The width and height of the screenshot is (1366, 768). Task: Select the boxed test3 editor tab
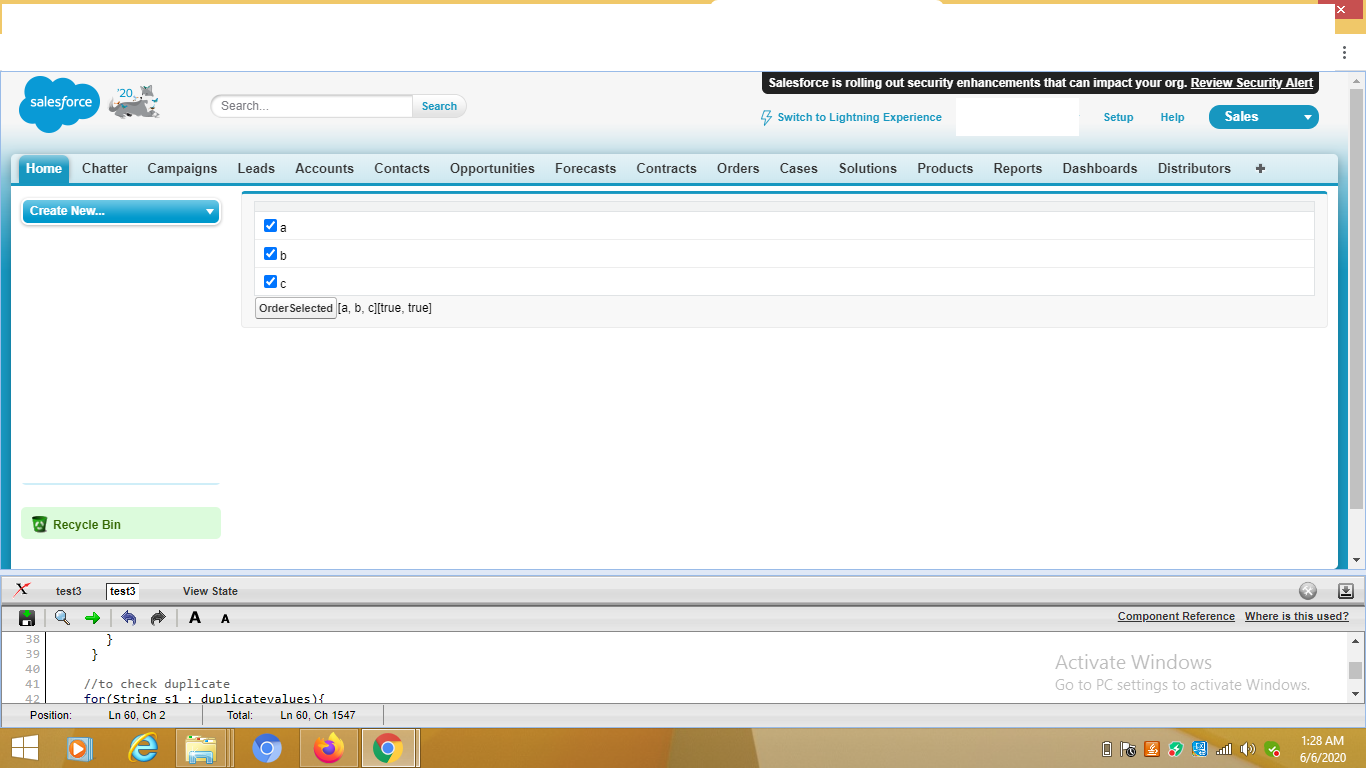pyautogui.click(x=123, y=591)
